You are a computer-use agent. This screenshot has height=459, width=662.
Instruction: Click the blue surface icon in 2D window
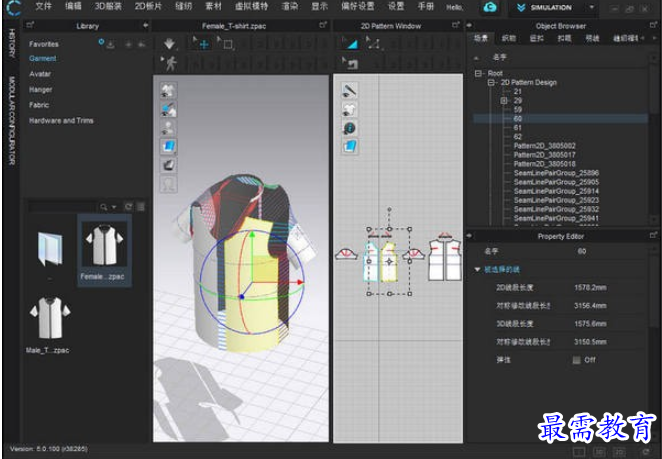click(350, 147)
